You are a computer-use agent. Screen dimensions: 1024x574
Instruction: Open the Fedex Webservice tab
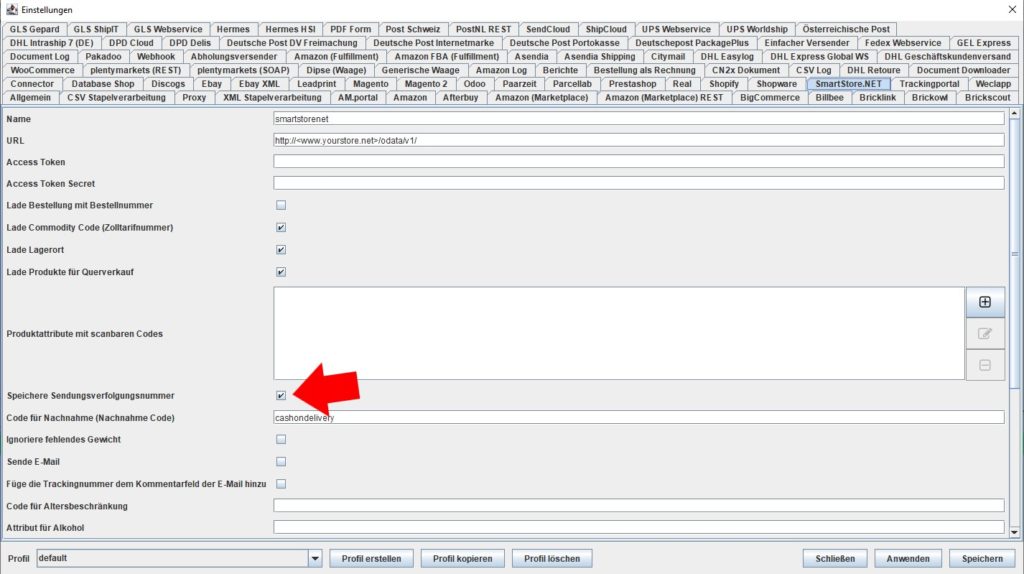[903, 43]
